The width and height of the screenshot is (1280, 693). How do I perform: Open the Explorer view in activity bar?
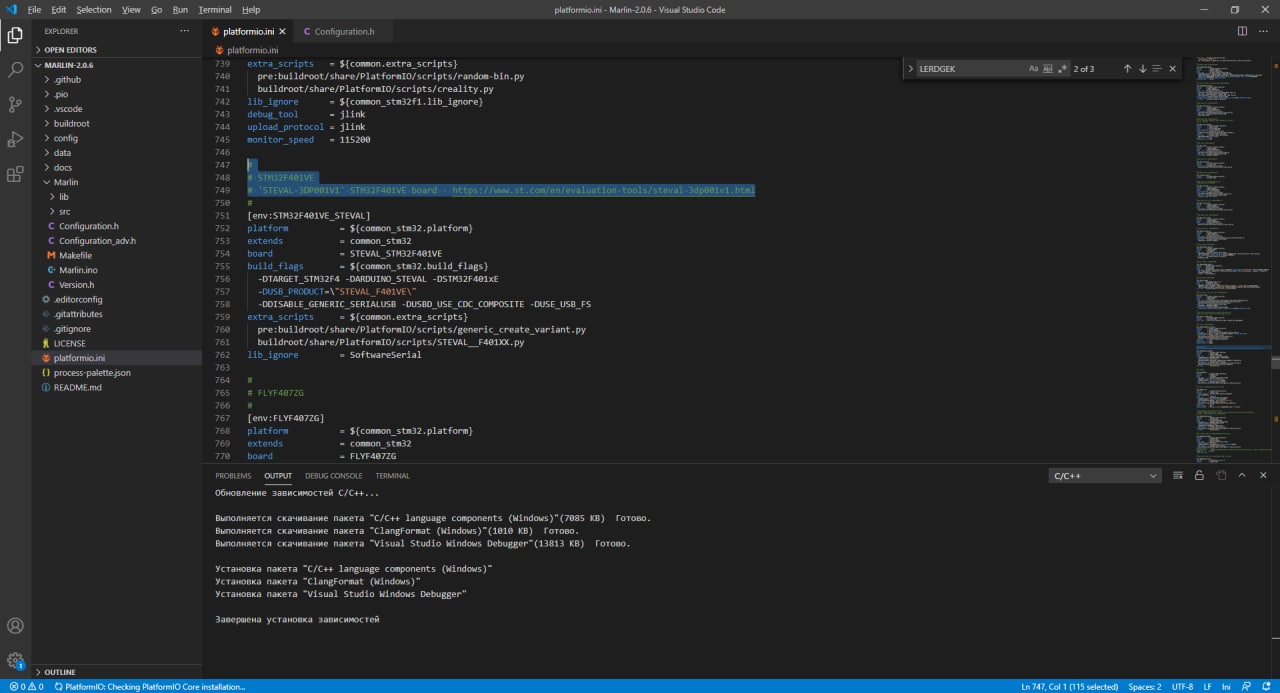pos(15,35)
